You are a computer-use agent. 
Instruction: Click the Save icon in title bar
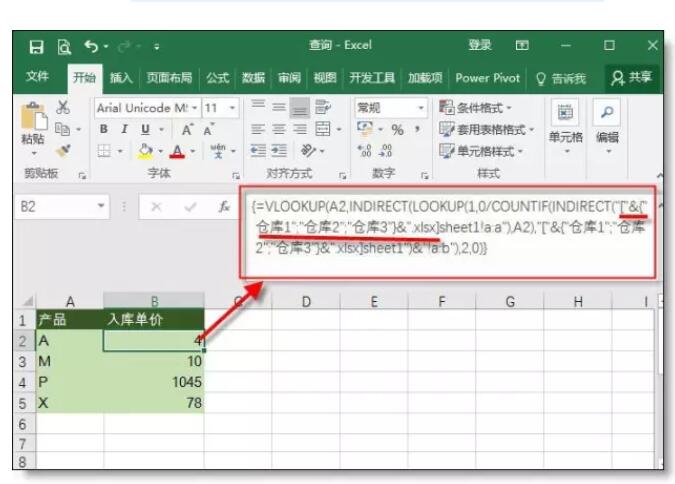[36, 47]
